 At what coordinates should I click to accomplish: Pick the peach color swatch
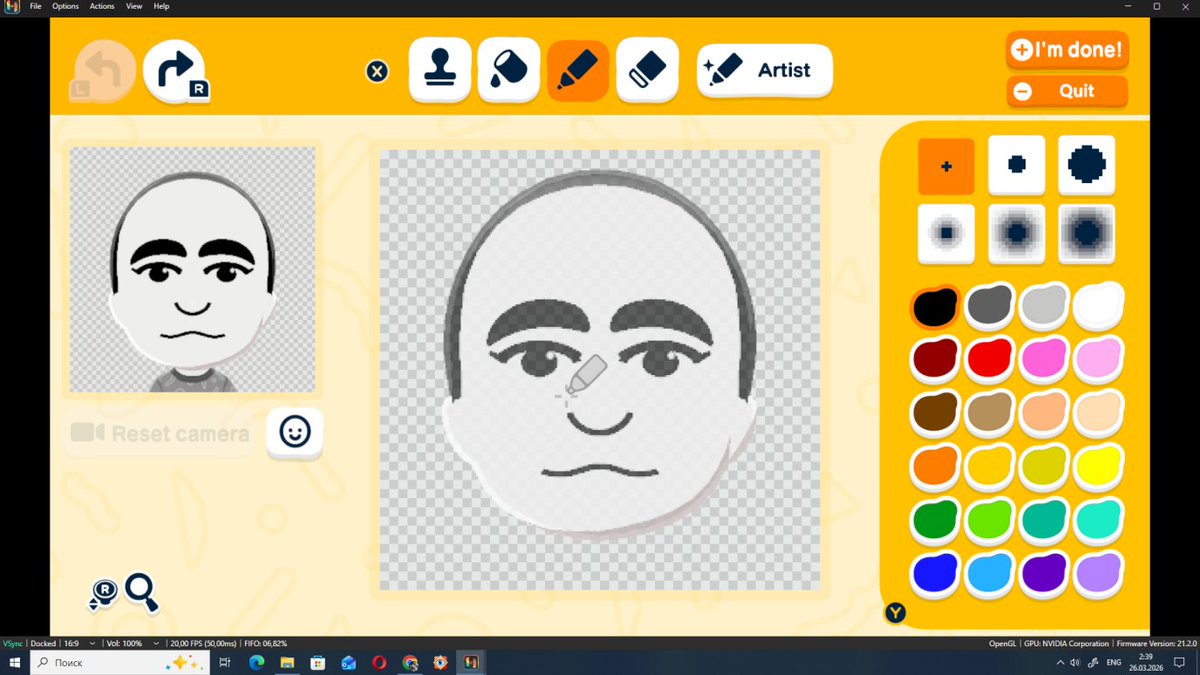1044,412
